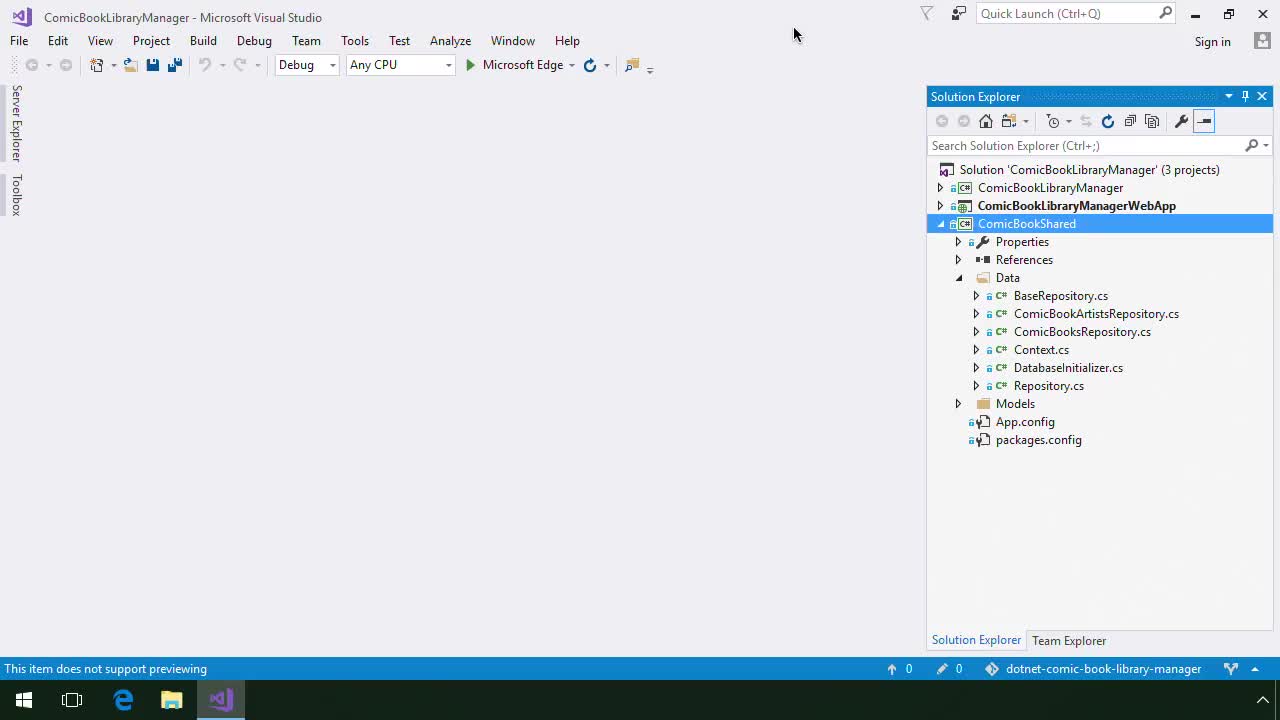Open the Build menu
The height and width of the screenshot is (720, 1280).
(203, 41)
